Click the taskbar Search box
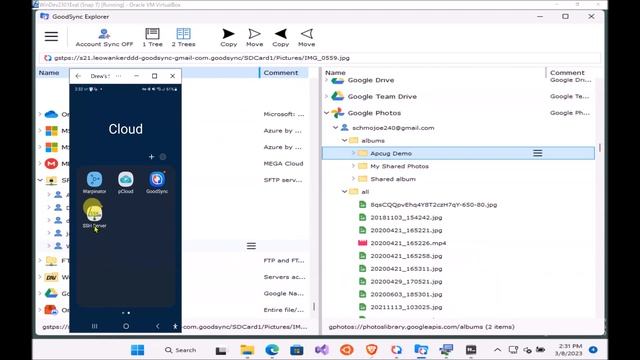 (x=180, y=350)
